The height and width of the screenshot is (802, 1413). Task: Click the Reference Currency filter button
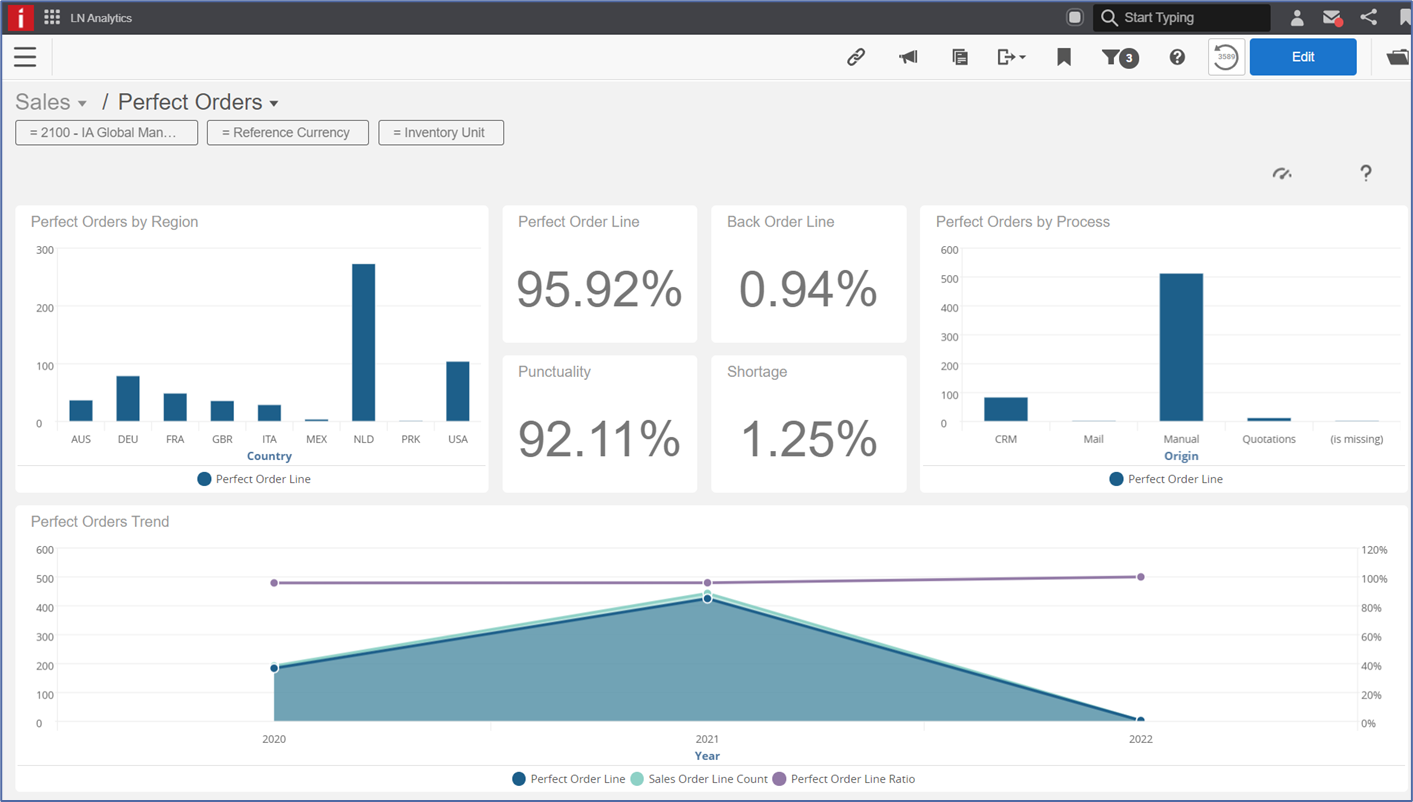[288, 132]
